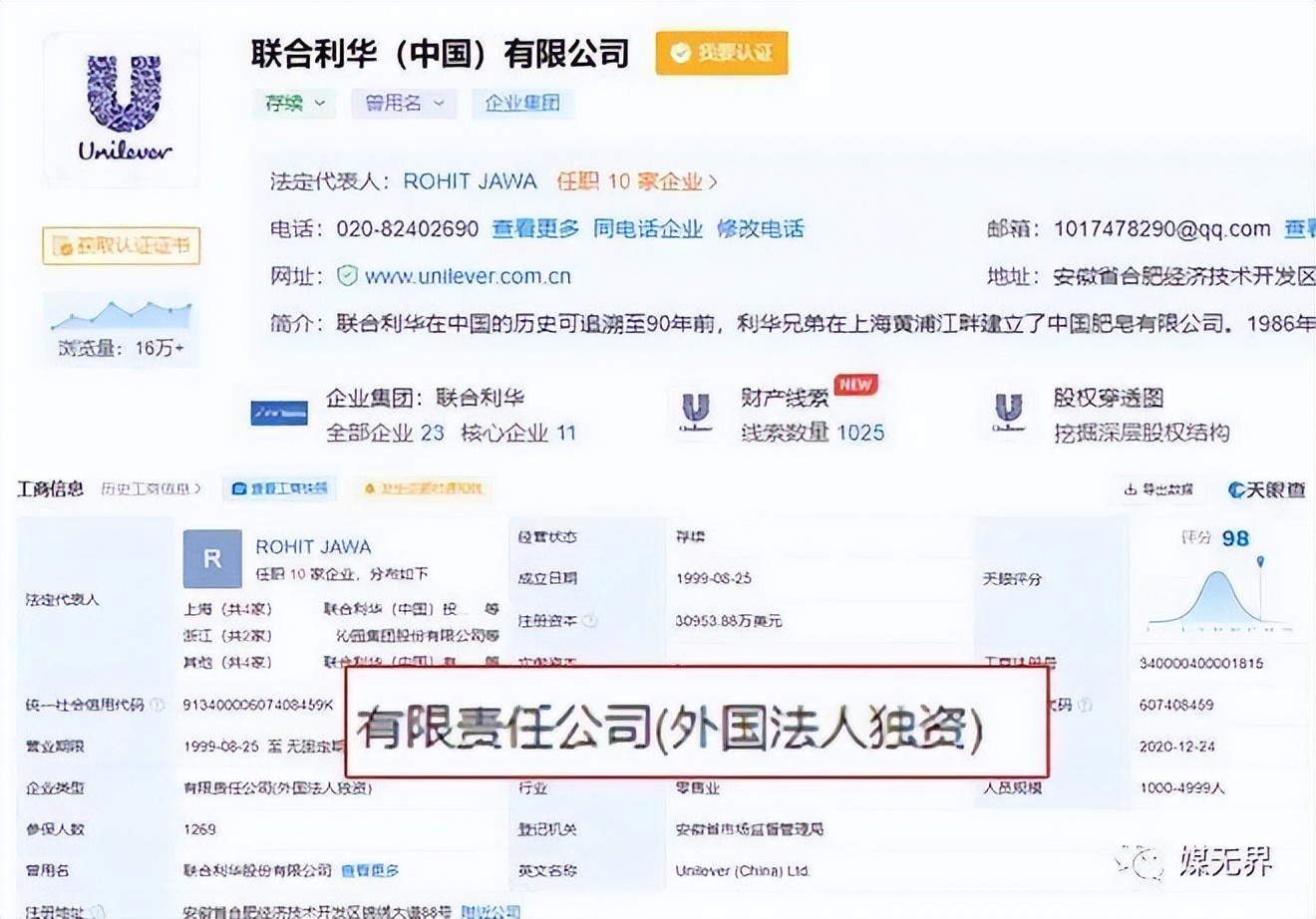Click the 联合利华 enterprise group logo icon

pos(279,411)
